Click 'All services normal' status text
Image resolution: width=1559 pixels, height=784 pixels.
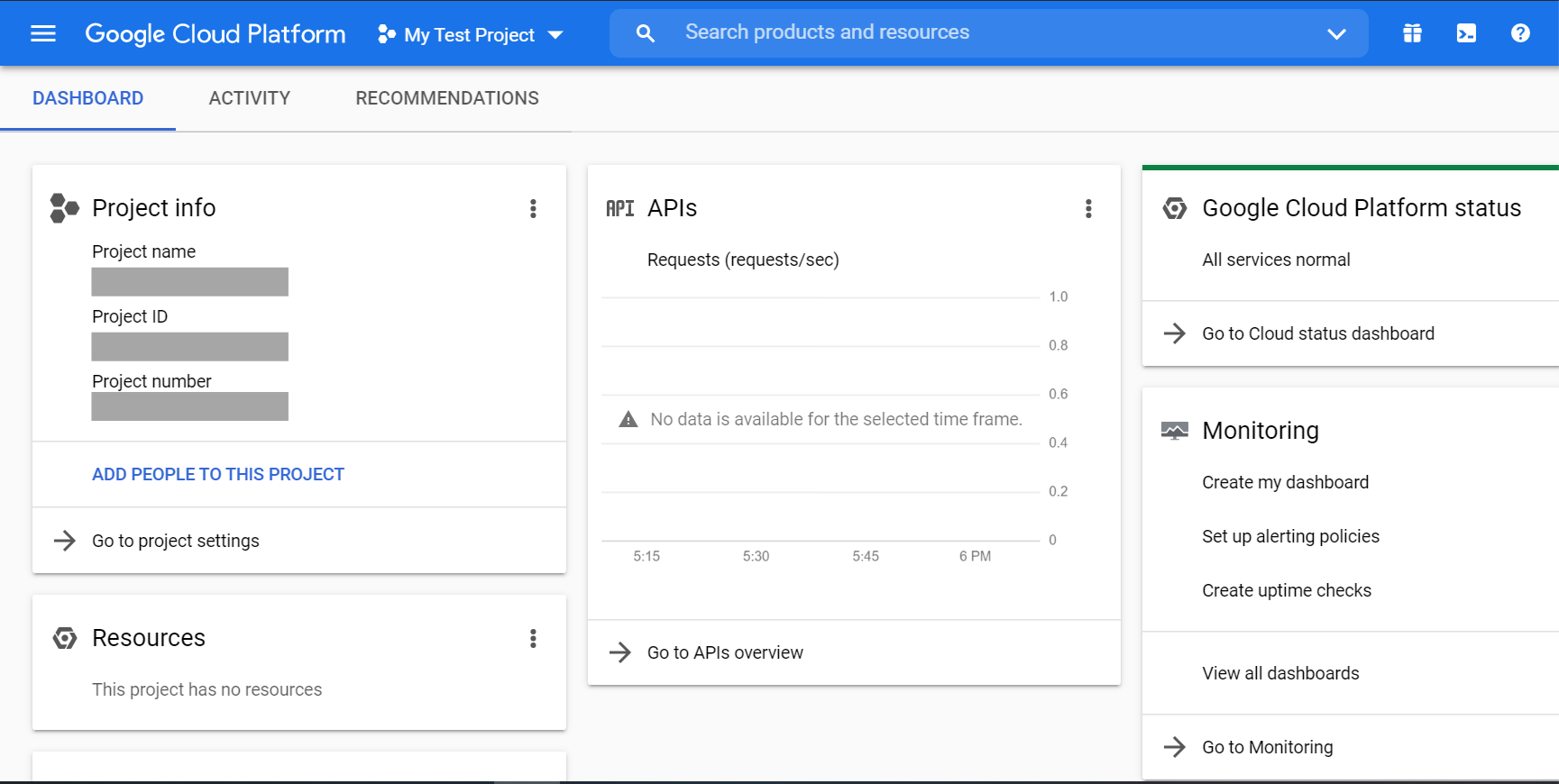click(1276, 260)
